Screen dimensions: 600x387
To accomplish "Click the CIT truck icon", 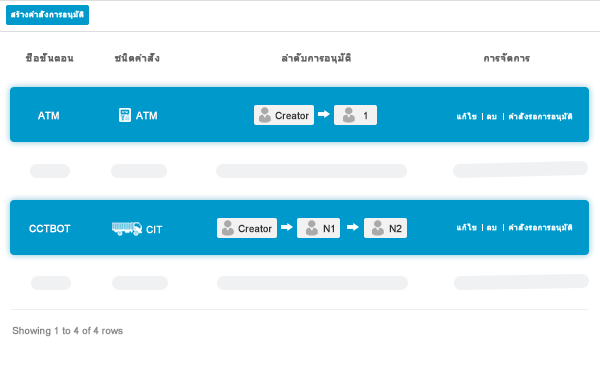I will (x=127, y=229).
